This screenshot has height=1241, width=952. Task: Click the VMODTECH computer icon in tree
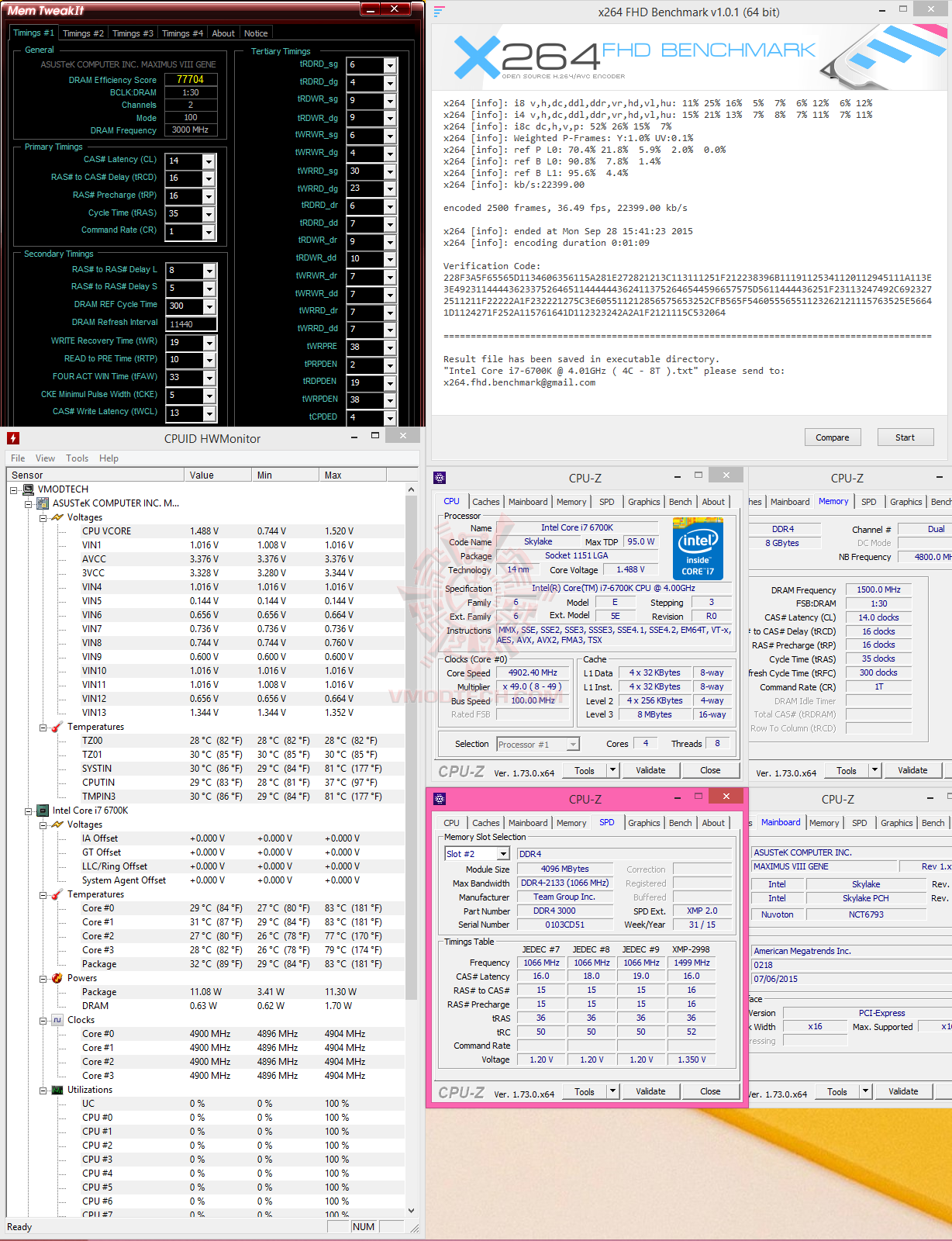tap(29, 489)
